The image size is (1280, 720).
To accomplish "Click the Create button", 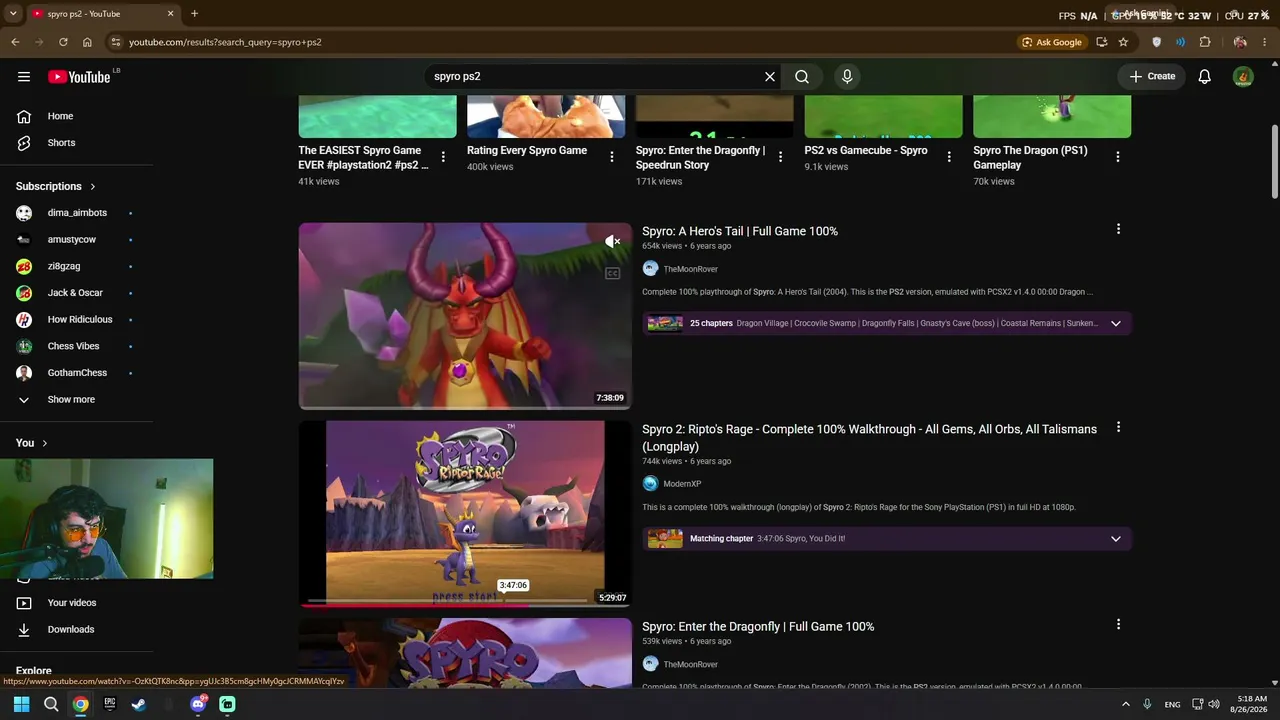I will (x=1152, y=76).
